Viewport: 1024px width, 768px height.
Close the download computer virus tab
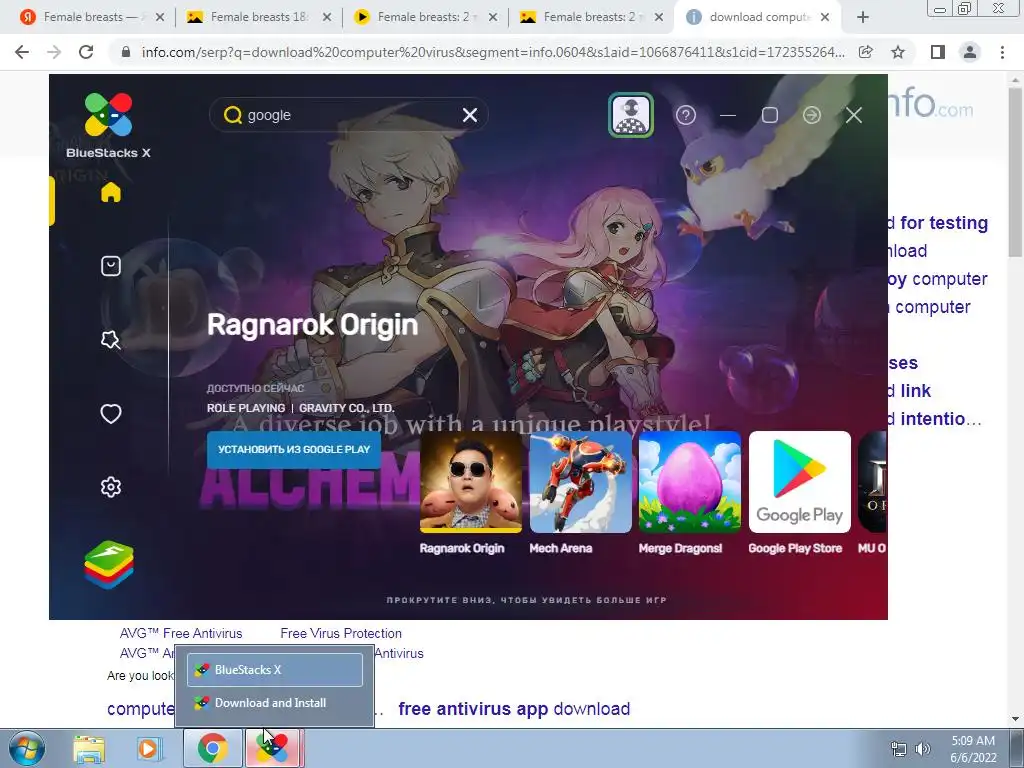coord(825,17)
